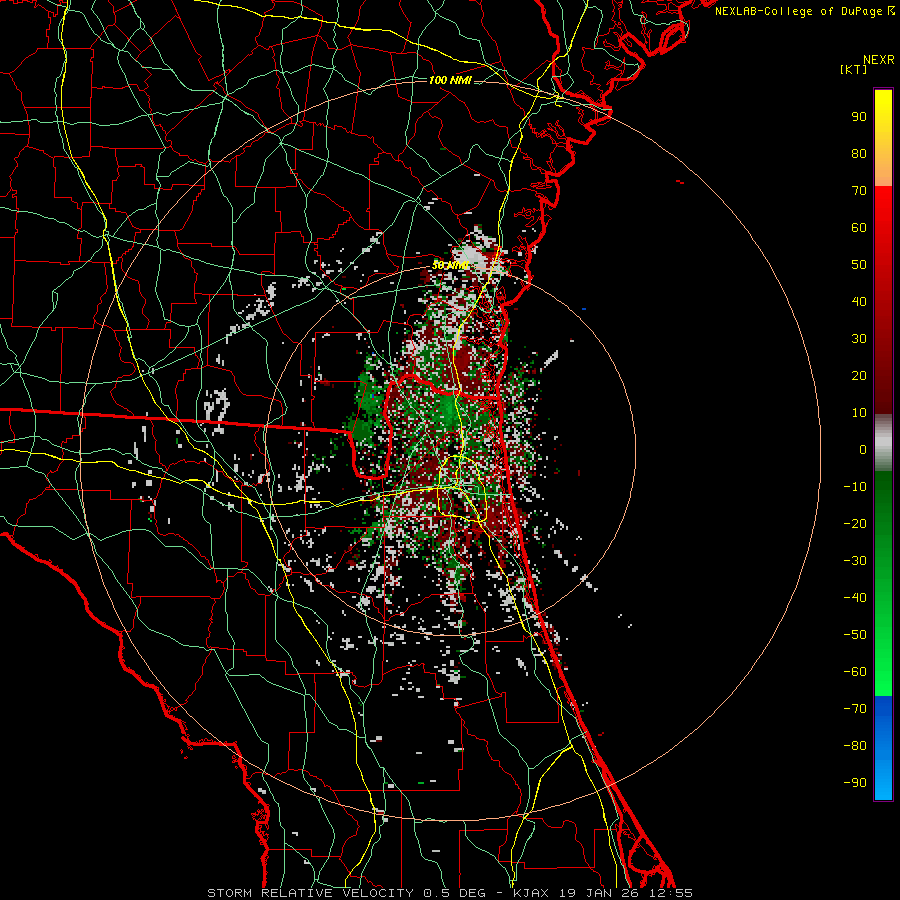Viewport: 900px width, 900px height.
Task: Click the 12:55 timestamp in the caption
Action: click(x=670, y=893)
